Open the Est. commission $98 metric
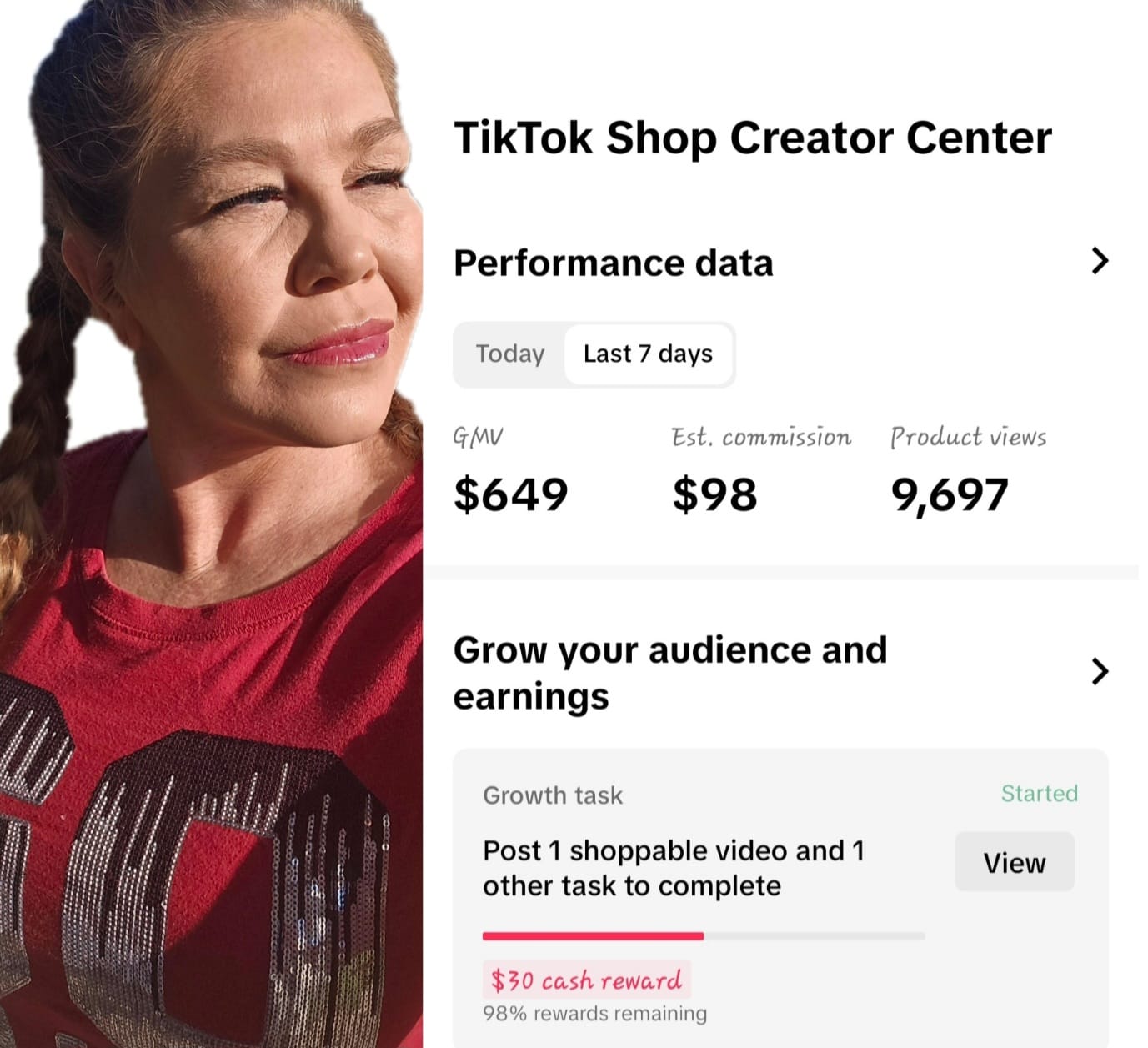The height and width of the screenshot is (1048, 1148). pos(761,472)
